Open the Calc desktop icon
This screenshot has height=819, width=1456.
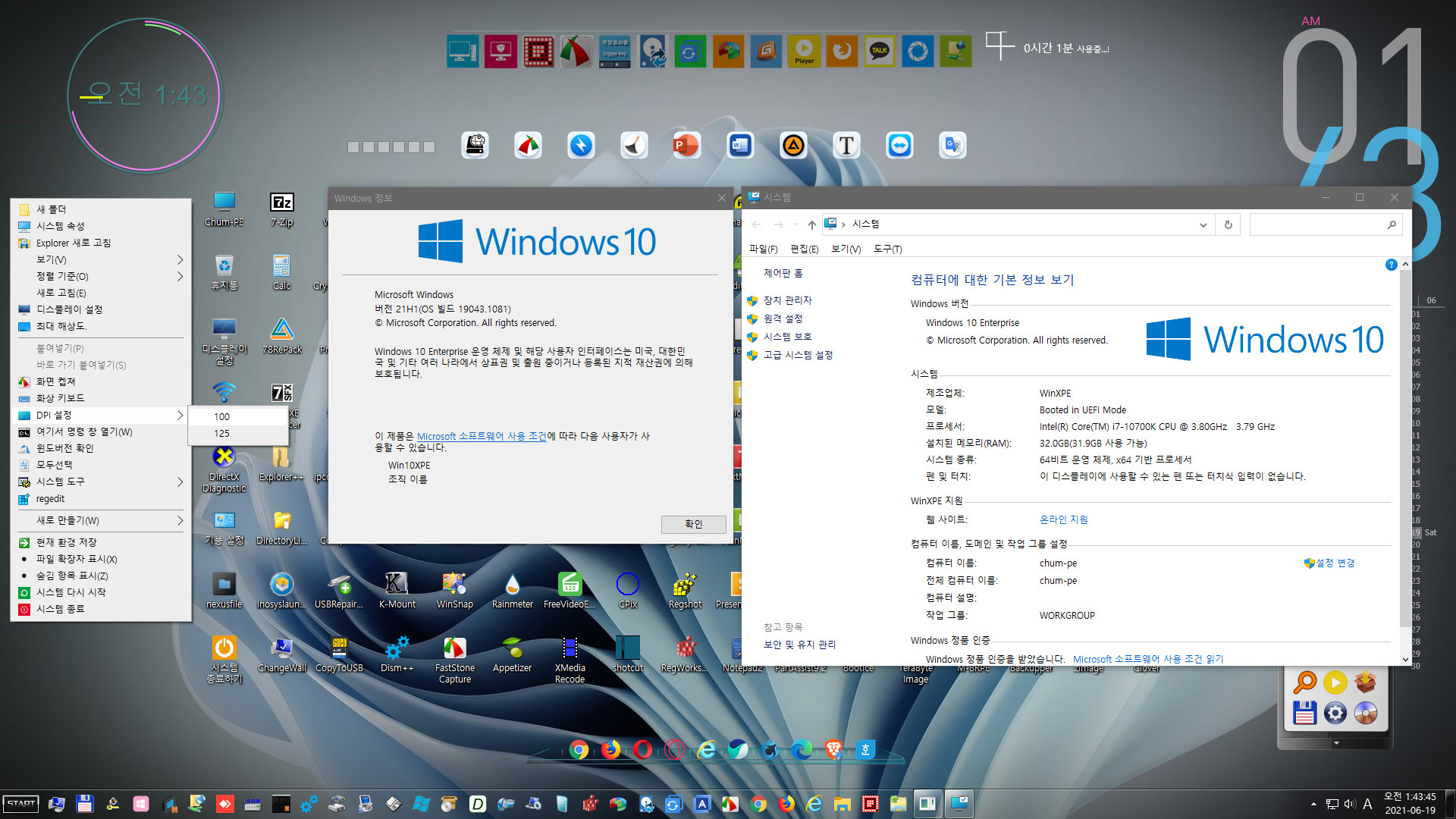[x=281, y=272]
